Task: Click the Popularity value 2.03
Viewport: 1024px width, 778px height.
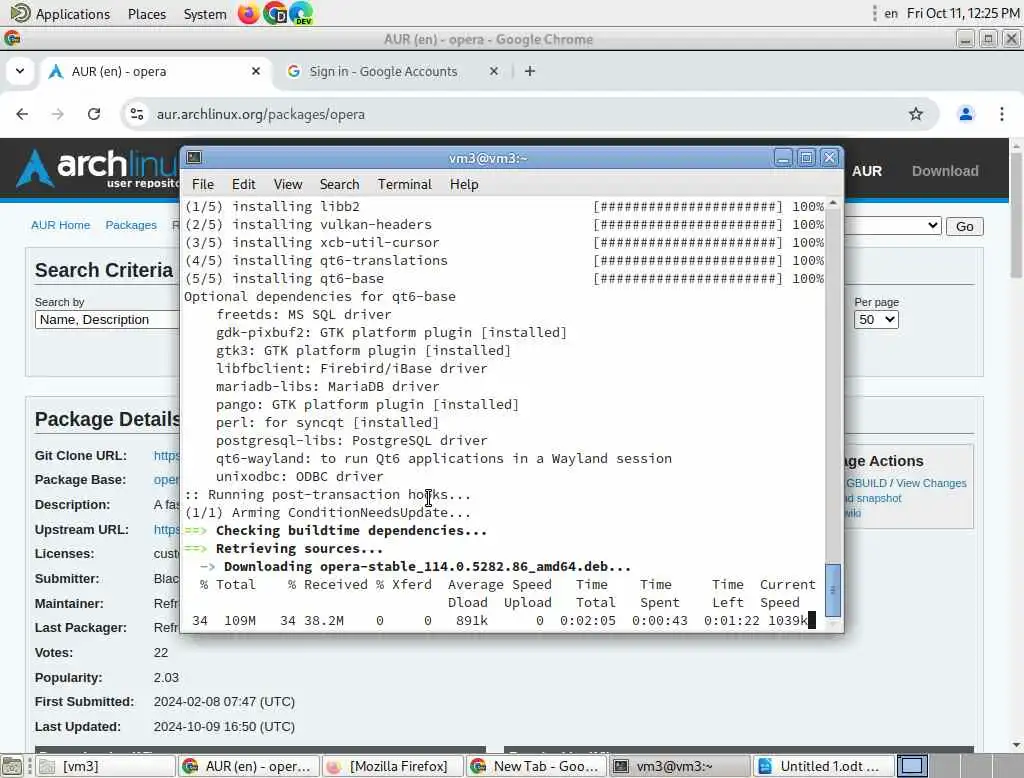Action: (x=166, y=677)
